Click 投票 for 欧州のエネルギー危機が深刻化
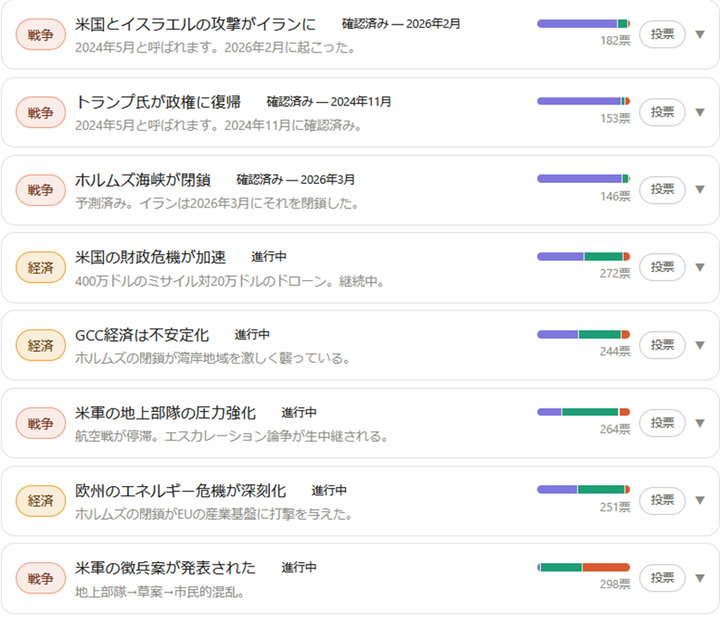The image size is (720, 617). click(x=662, y=500)
